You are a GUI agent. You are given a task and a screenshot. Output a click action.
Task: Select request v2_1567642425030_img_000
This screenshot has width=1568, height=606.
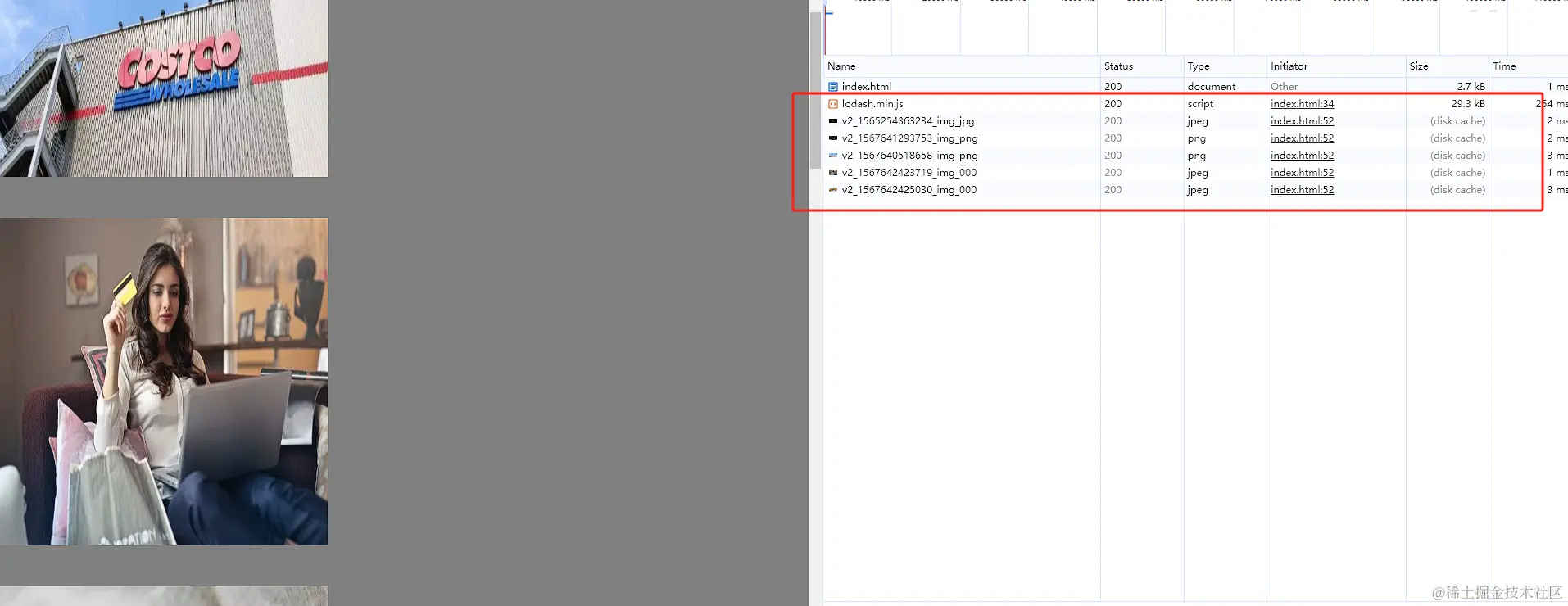909,190
